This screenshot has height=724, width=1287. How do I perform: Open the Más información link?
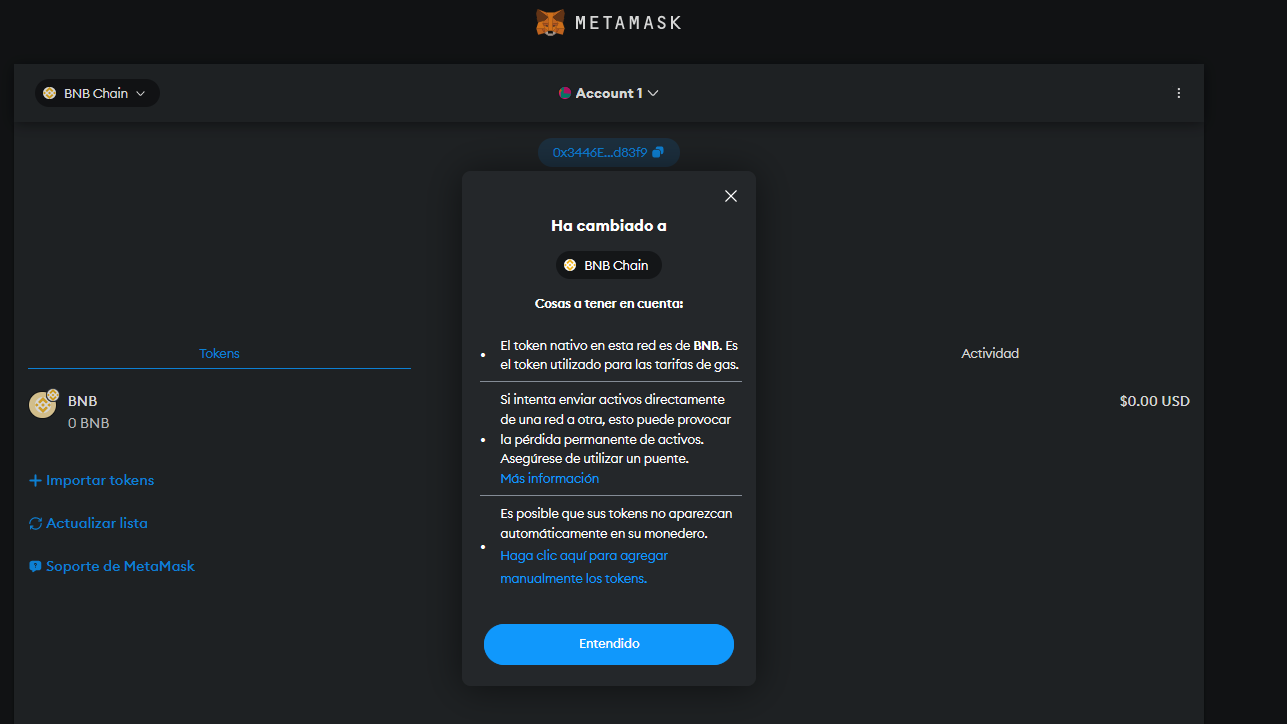point(549,478)
